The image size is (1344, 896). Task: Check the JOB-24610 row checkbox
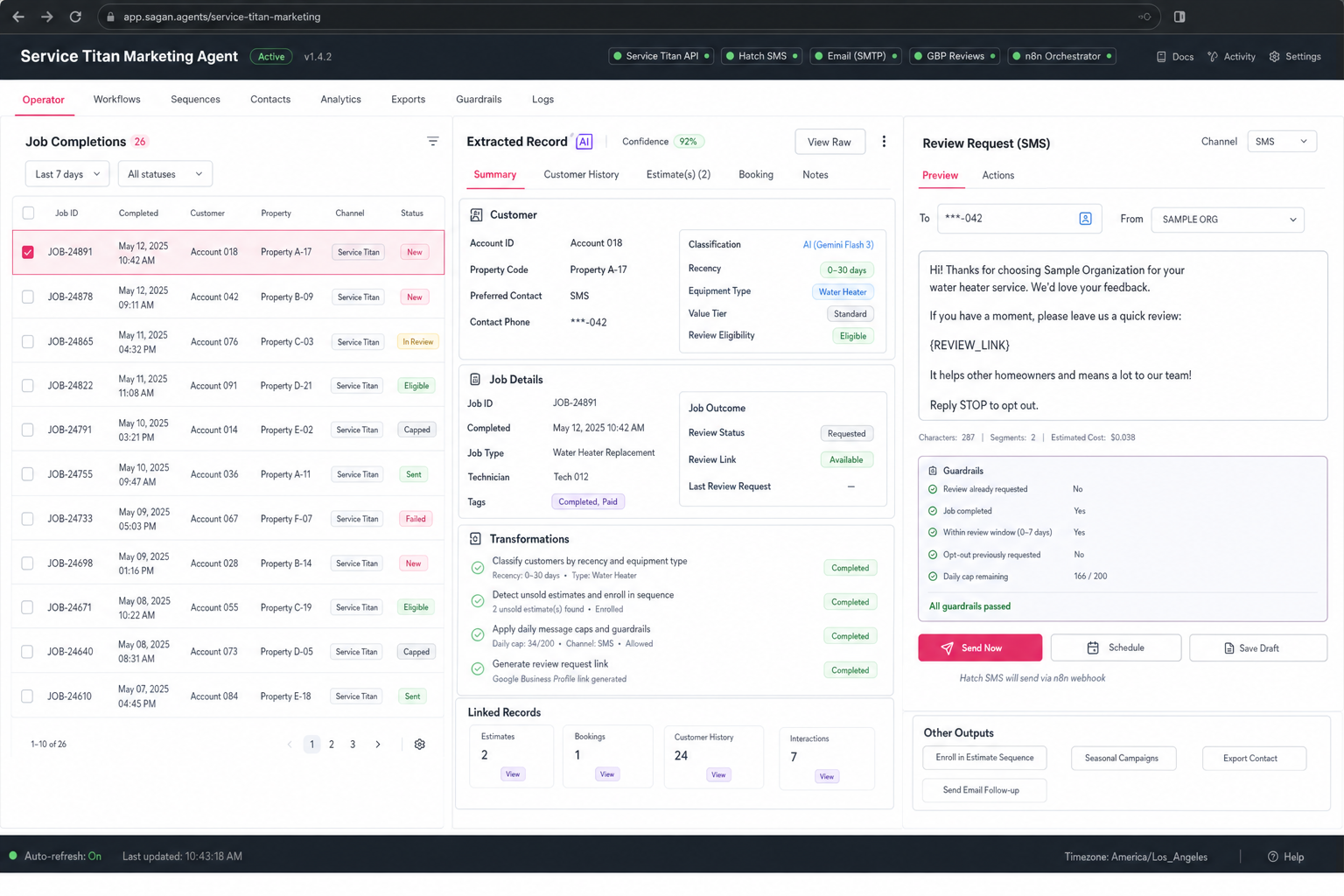28,696
